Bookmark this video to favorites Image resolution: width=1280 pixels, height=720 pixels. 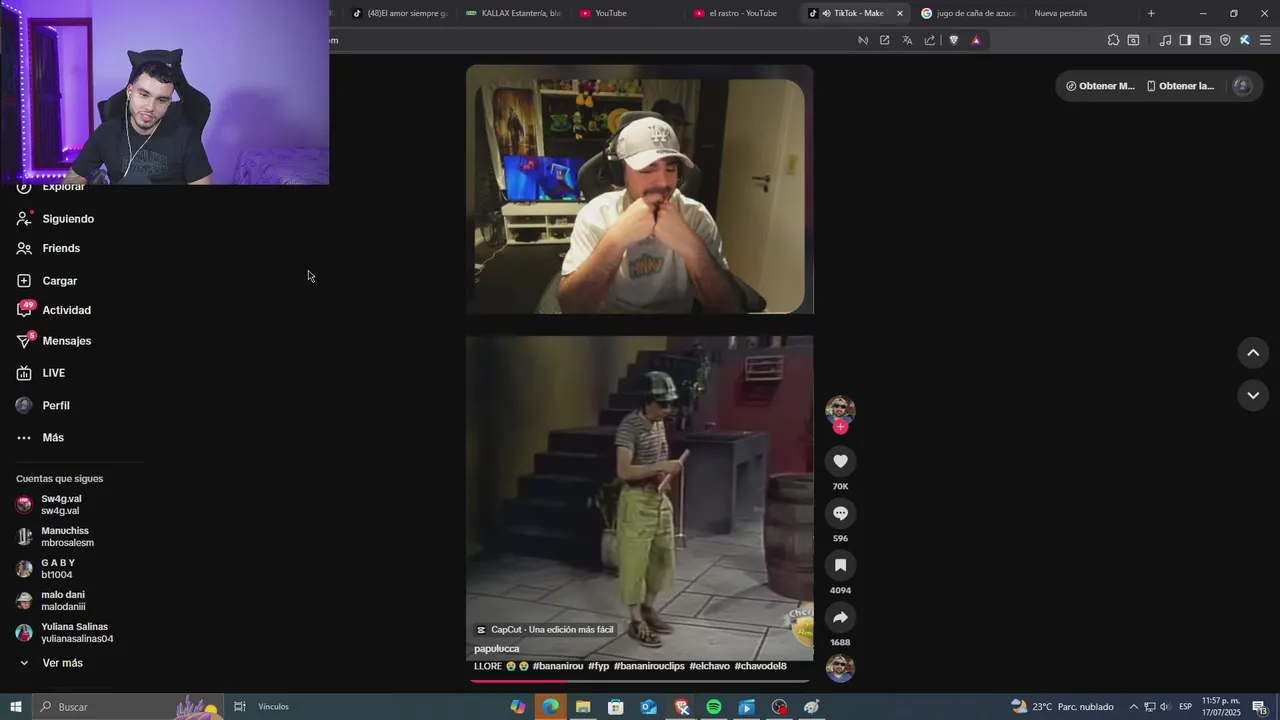pos(840,565)
